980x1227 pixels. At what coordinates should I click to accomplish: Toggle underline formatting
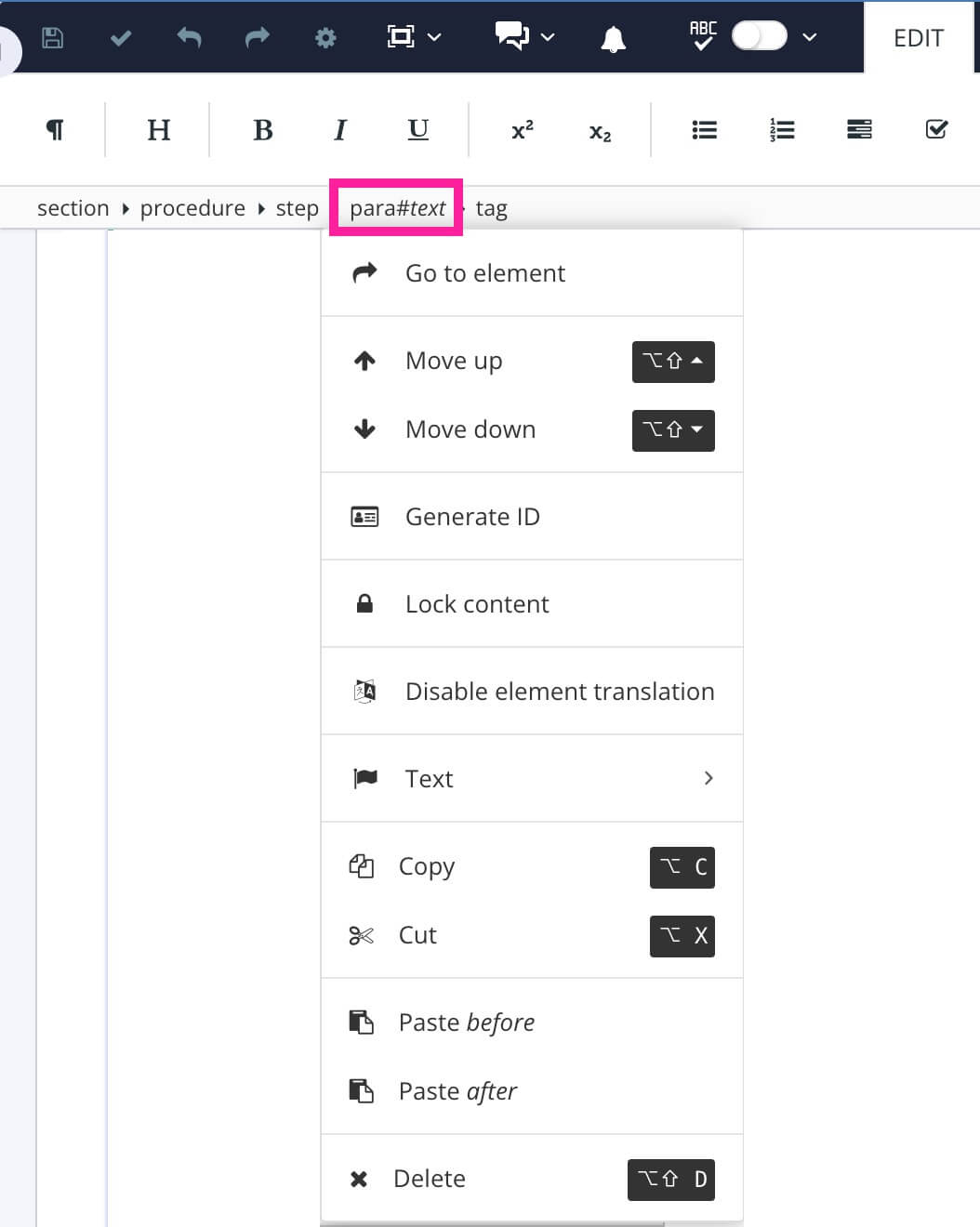click(x=417, y=130)
